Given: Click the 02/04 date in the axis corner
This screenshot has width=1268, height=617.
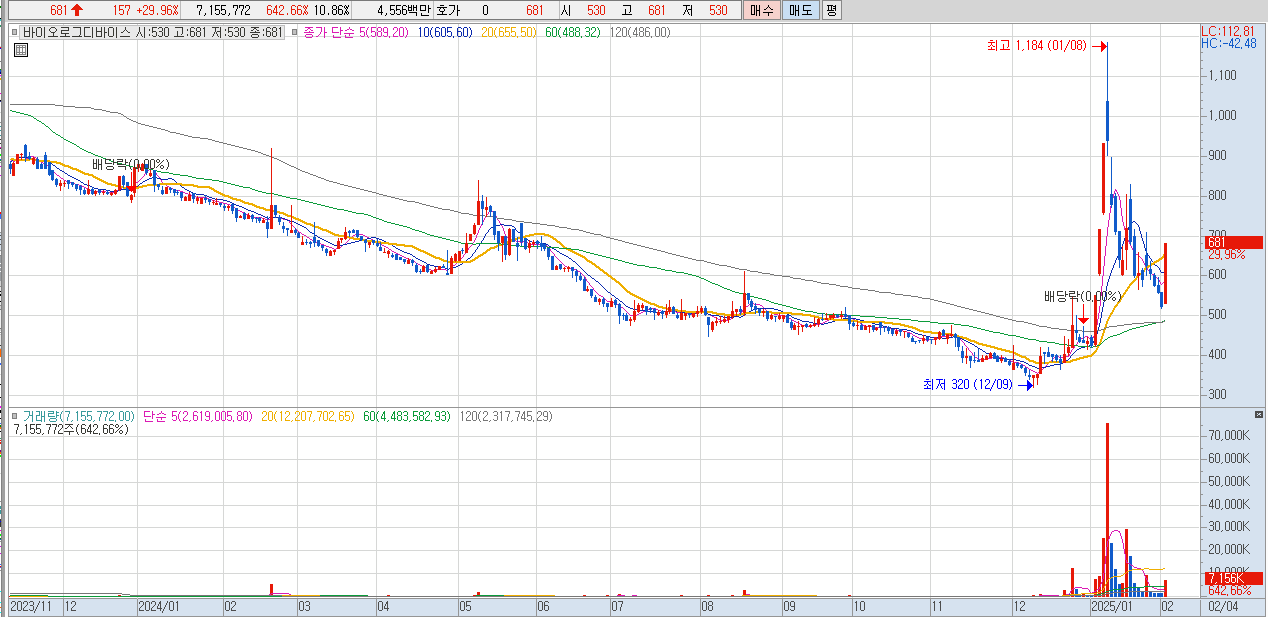Looking at the screenshot, I should tap(1223, 606).
